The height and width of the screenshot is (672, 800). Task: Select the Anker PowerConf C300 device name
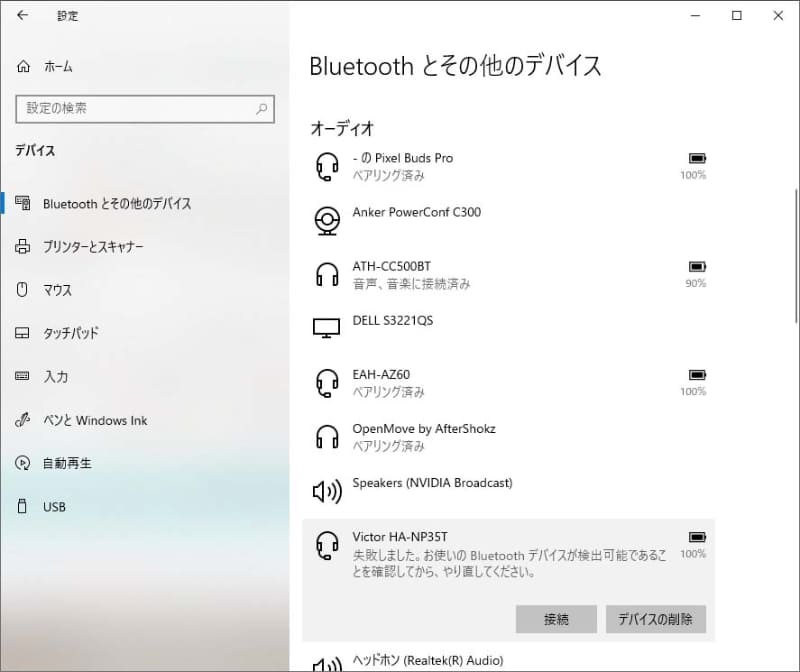click(x=417, y=212)
